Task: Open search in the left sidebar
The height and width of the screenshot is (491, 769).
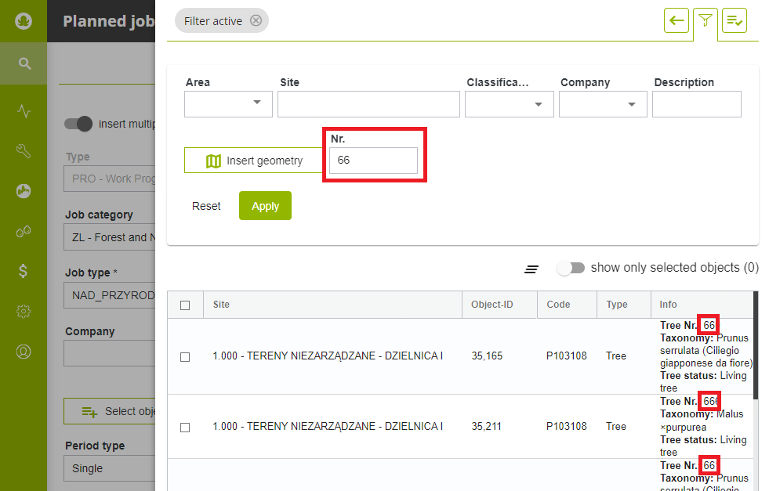Action: (24, 64)
